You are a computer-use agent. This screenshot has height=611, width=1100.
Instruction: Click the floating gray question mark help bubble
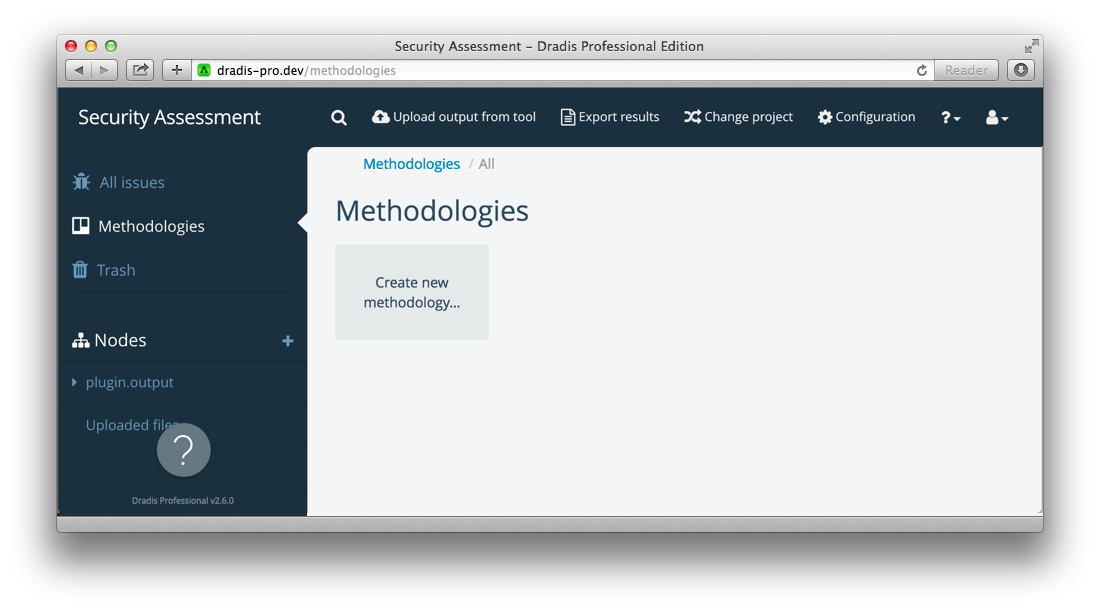pyautogui.click(x=183, y=450)
